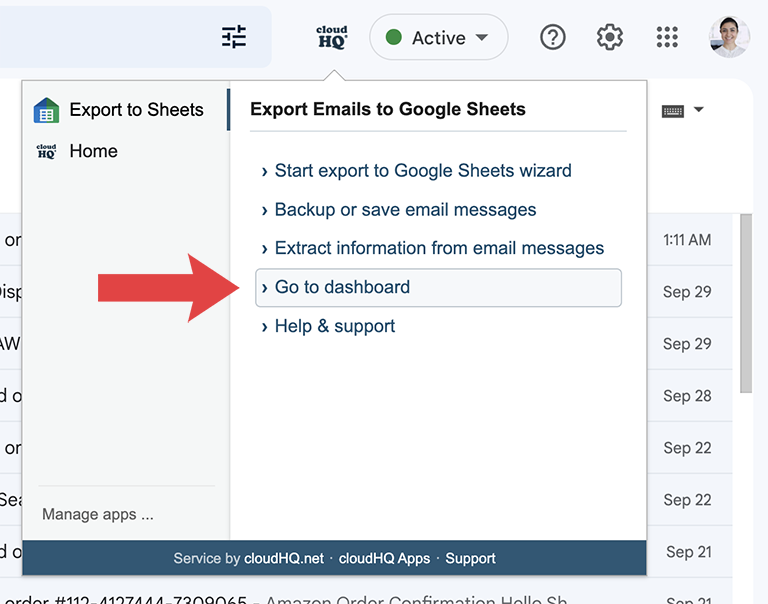Click the 1:11 AM email timestamp
Screen dimensions: 768x604
pyautogui.click(x=687, y=240)
